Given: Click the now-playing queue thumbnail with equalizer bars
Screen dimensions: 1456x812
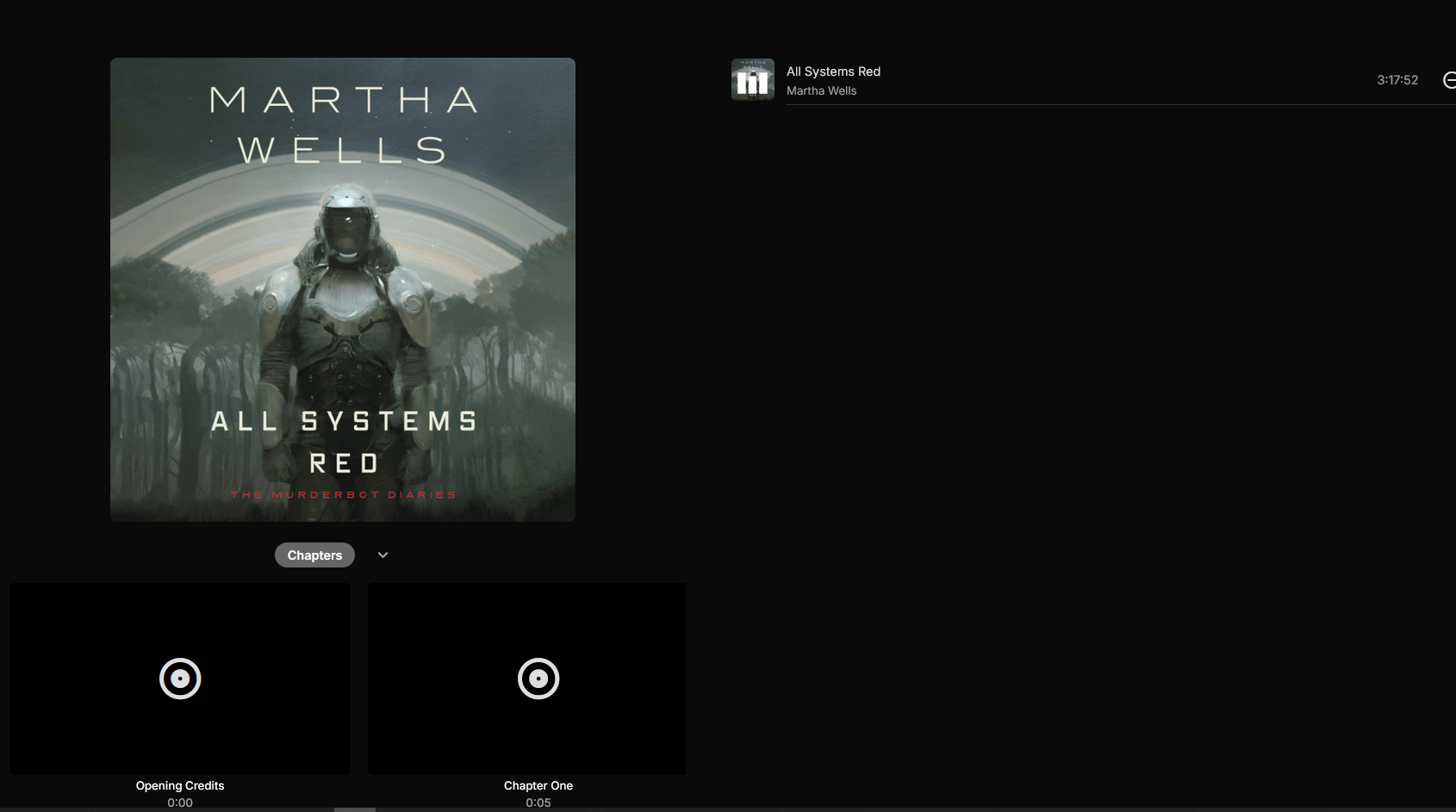Looking at the screenshot, I should [753, 79].
